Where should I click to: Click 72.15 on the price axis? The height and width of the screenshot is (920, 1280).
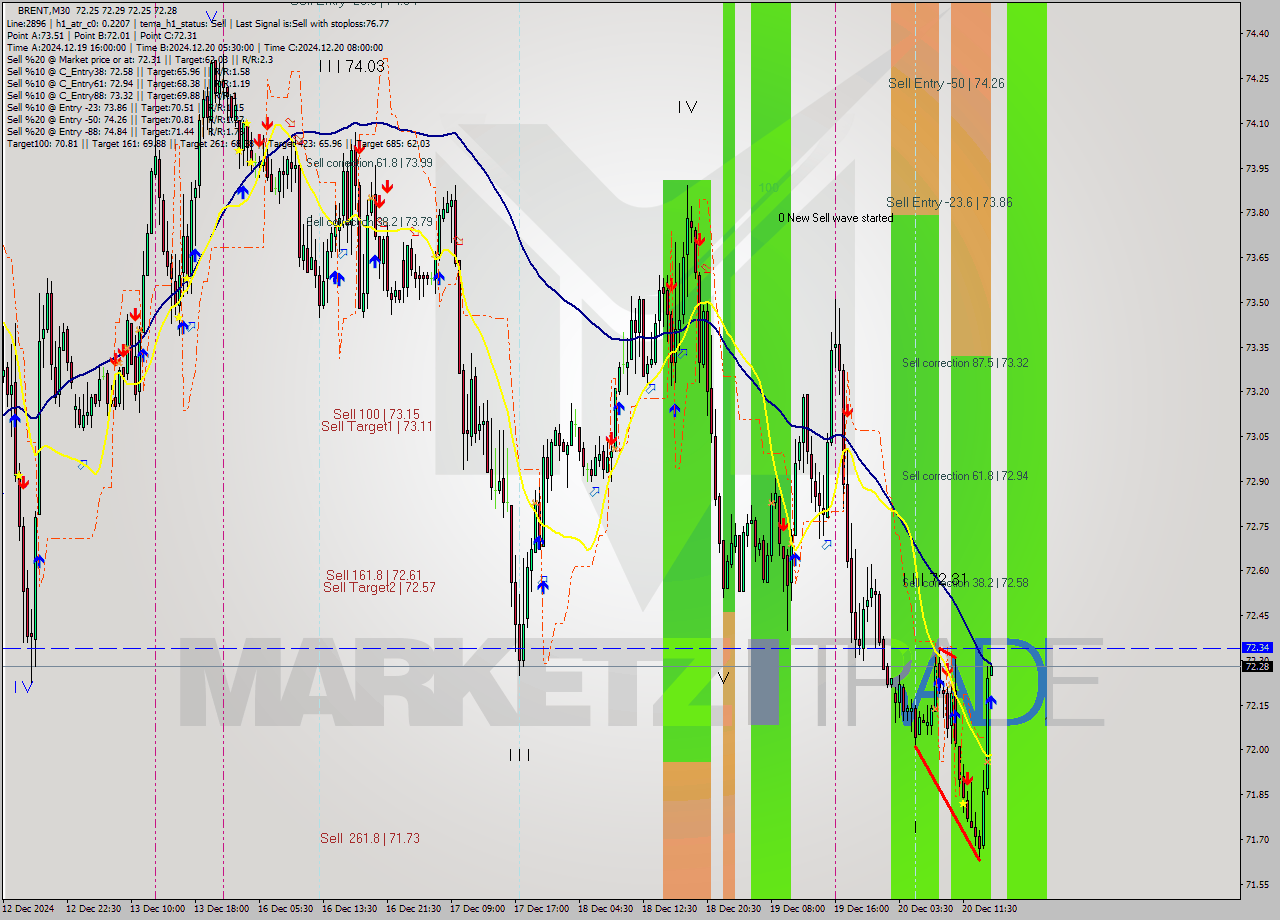[x=1257, y=705]
